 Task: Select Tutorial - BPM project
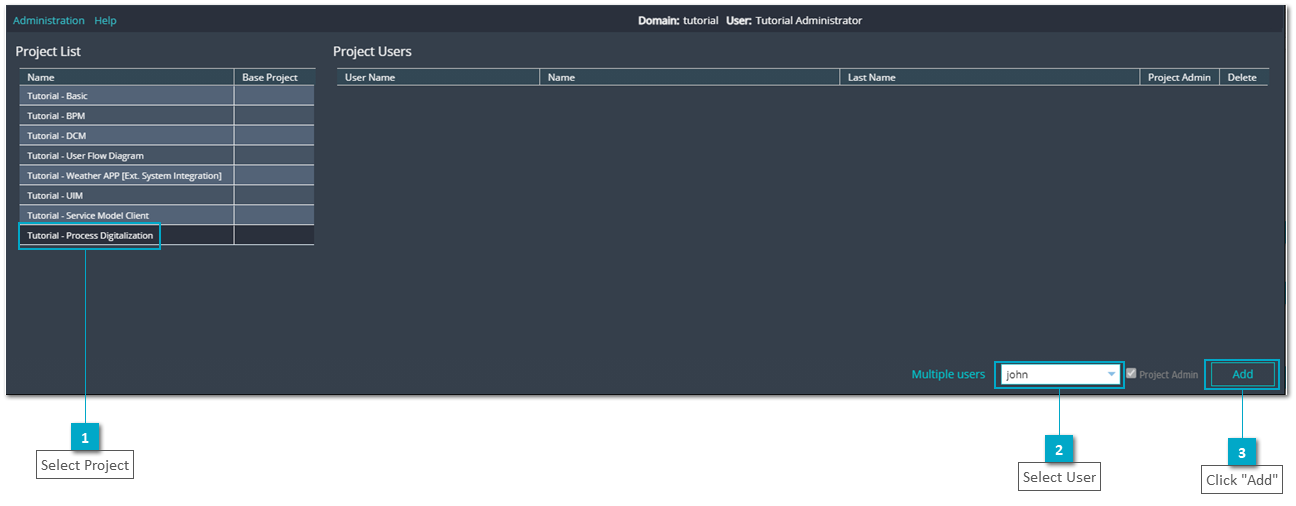(x=166, y=116)
